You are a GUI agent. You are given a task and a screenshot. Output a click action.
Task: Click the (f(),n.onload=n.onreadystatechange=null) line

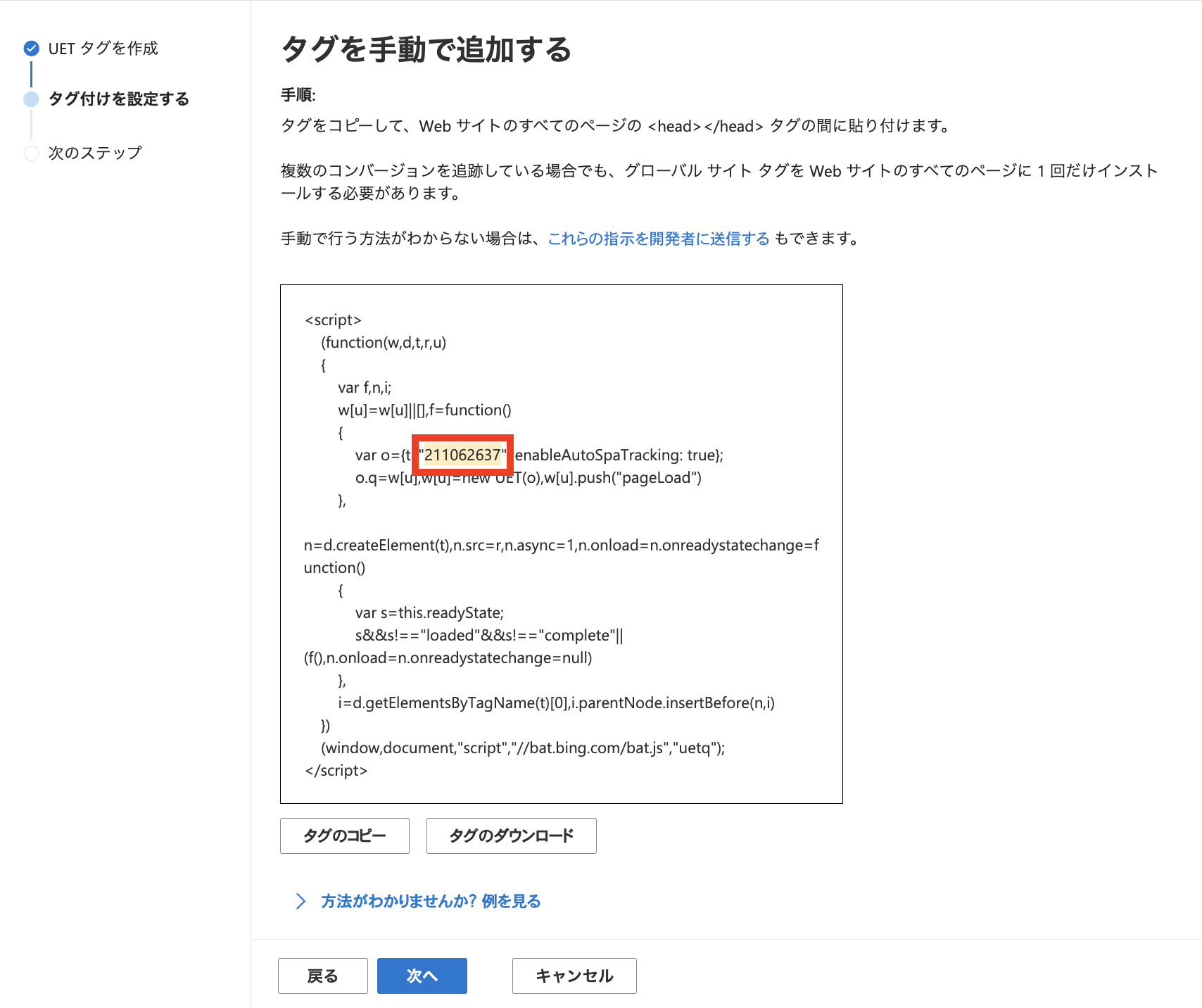tap(448, 658)
